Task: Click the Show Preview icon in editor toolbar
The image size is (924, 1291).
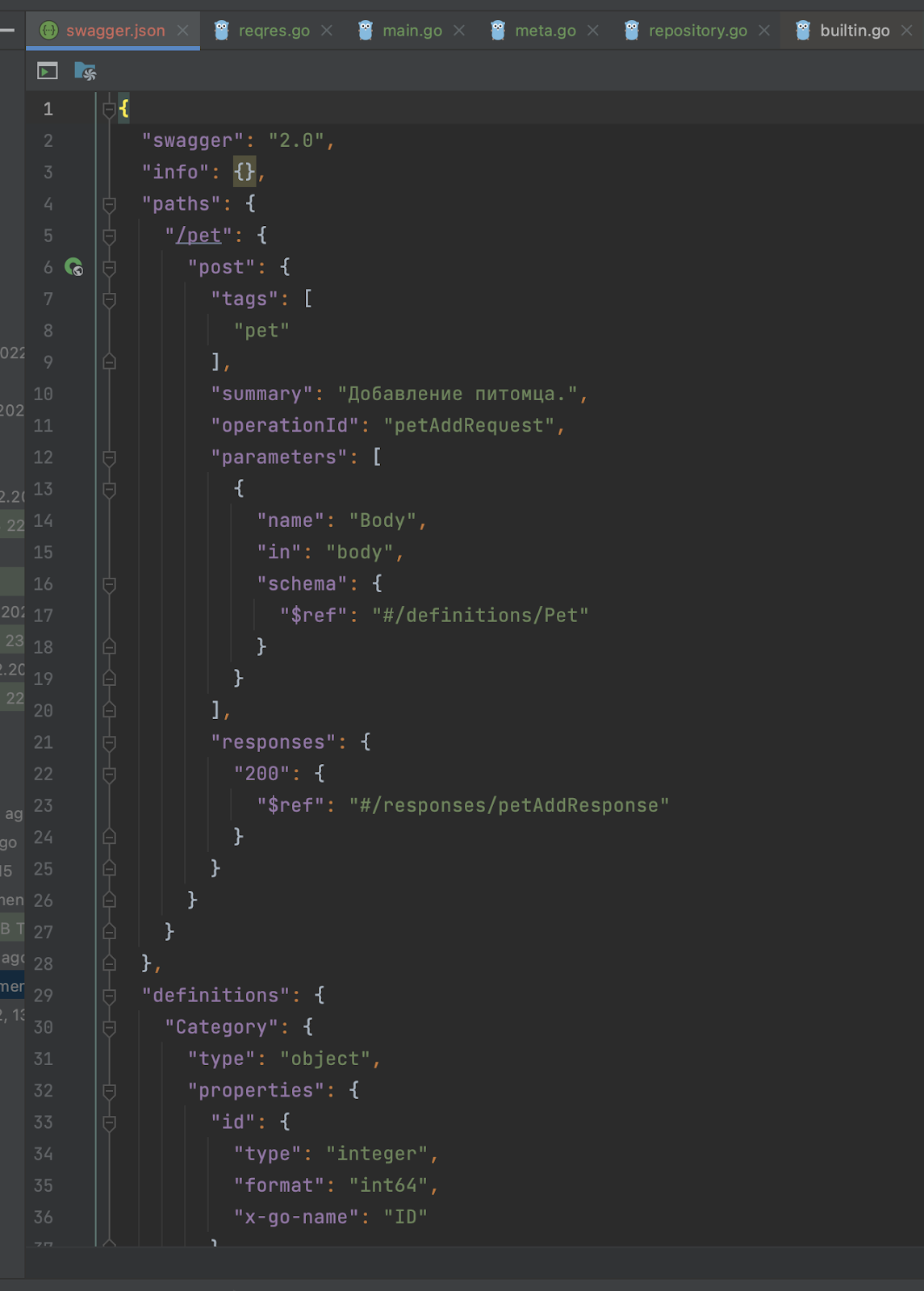Action: (48, 72)
